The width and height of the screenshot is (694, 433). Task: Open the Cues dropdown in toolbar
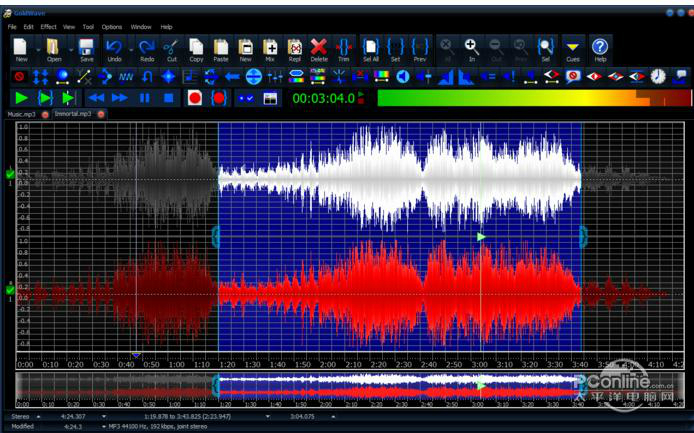(x=572, y=47)
